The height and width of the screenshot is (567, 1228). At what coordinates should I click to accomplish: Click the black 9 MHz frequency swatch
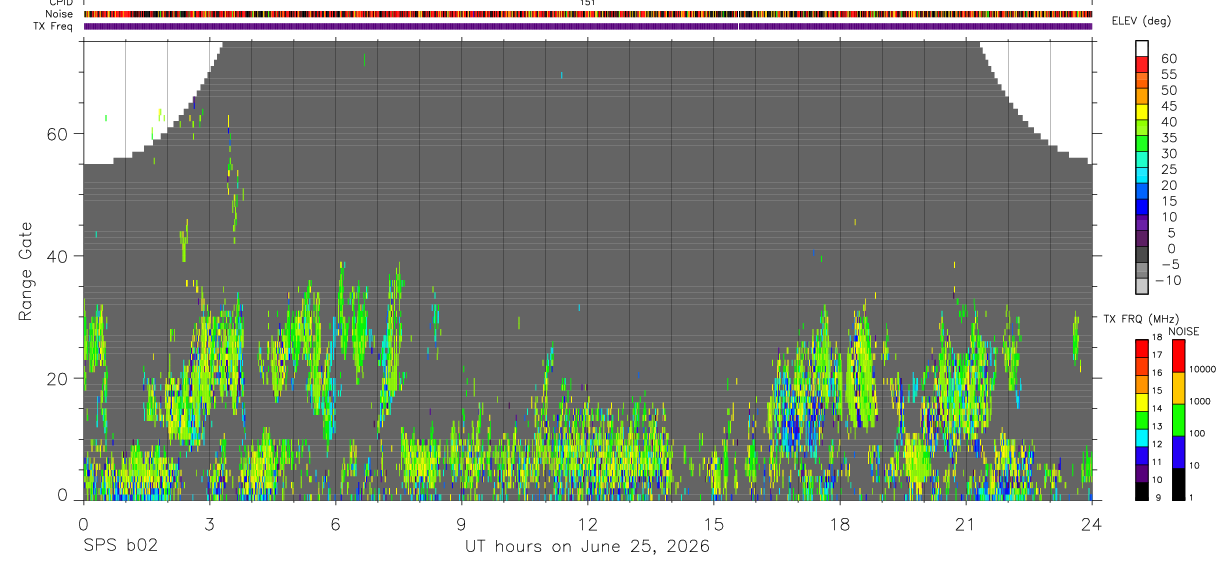[x=1141, y=491]
